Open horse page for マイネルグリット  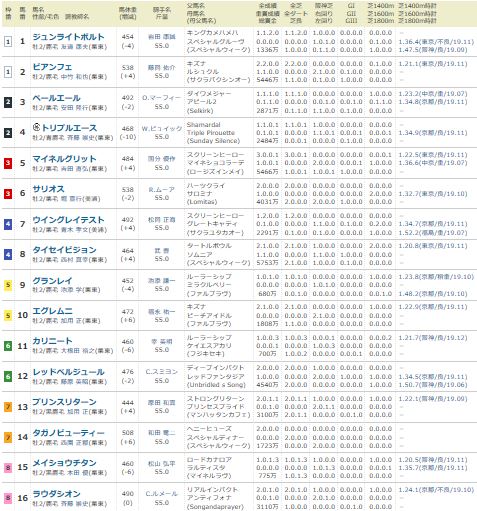click(x=64, y=159)
